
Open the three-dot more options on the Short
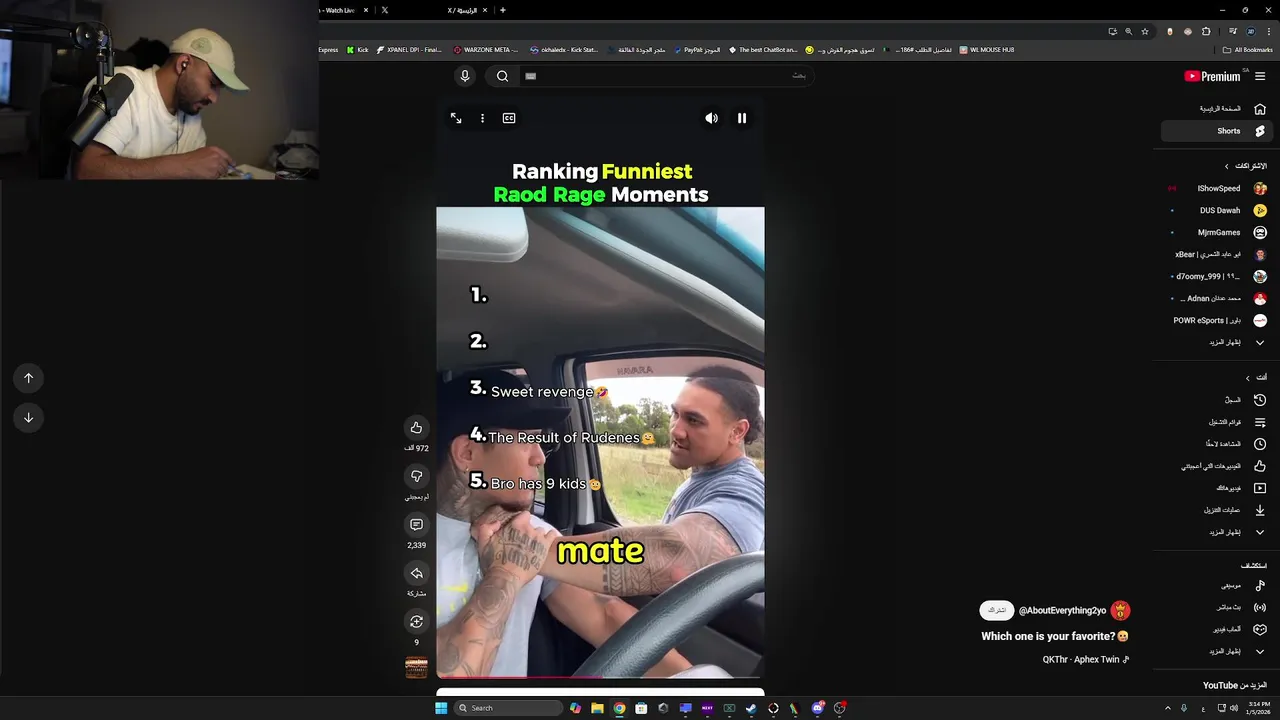point(482,118)
